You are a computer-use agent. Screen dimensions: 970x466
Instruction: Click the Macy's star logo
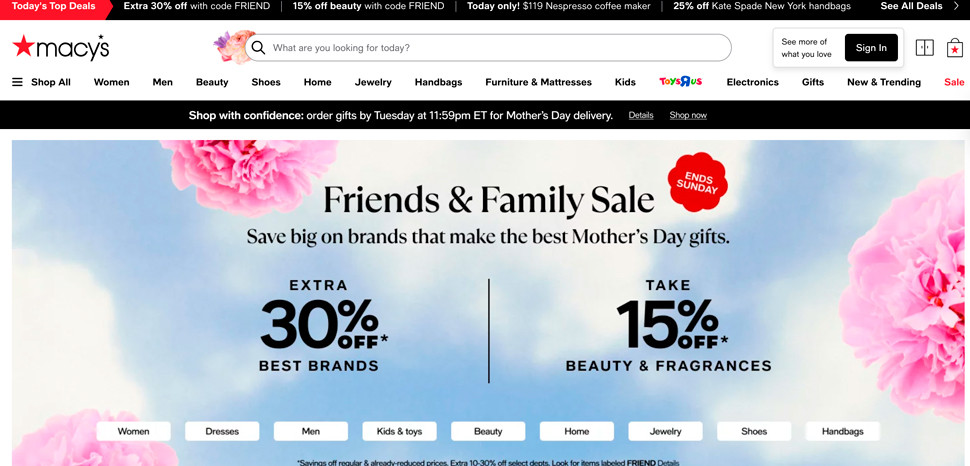pyautogui.click(x=61, y=48)
